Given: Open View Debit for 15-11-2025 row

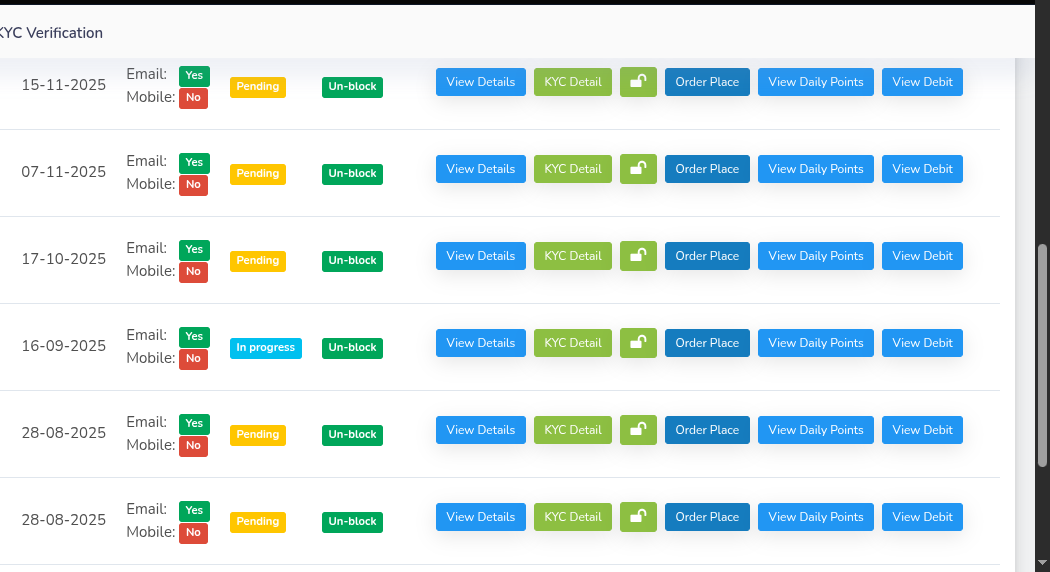Looking at the screenshot, I should [x=922, y=82].
